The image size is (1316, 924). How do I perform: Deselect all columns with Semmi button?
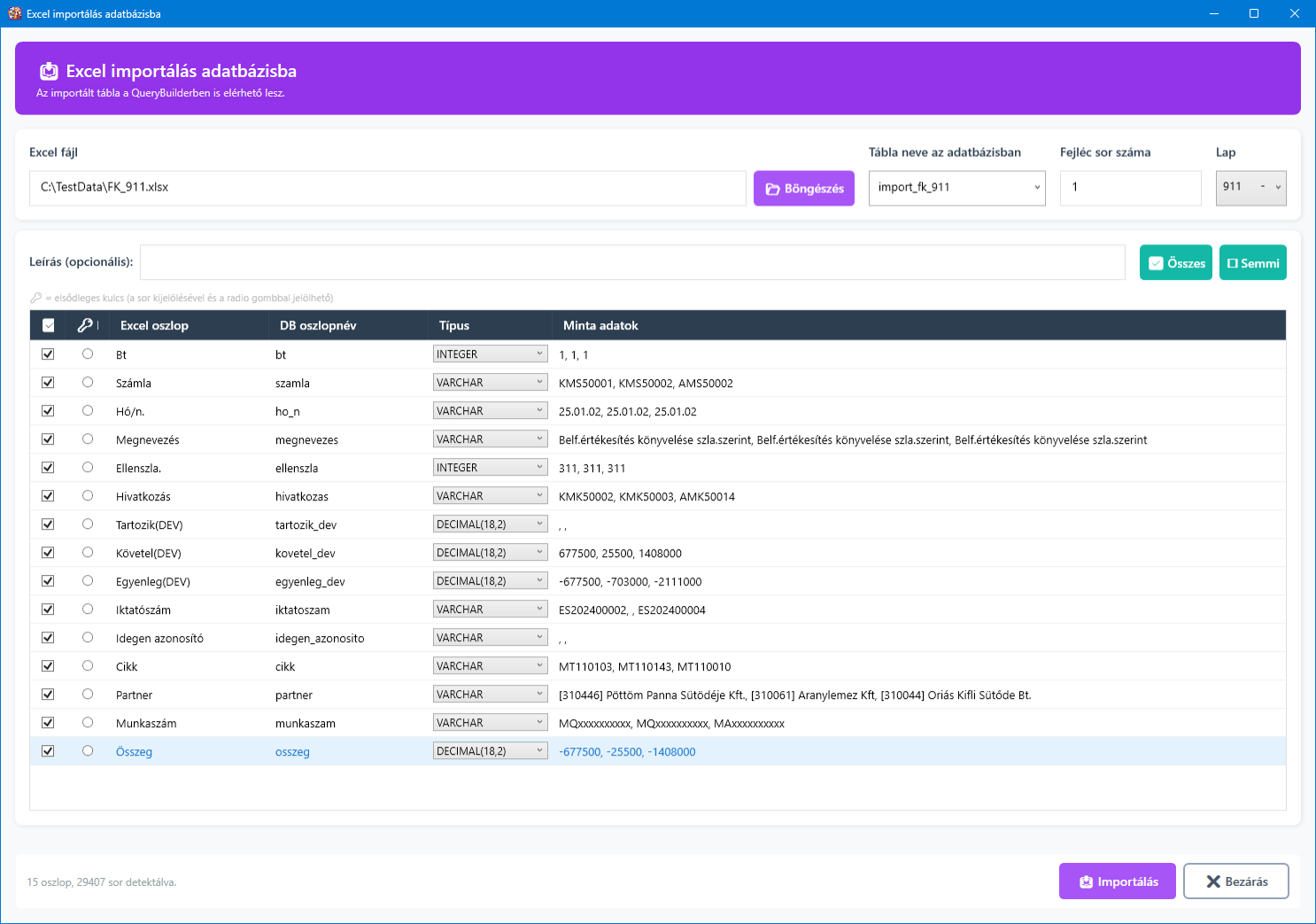(x=1252, y=263)
